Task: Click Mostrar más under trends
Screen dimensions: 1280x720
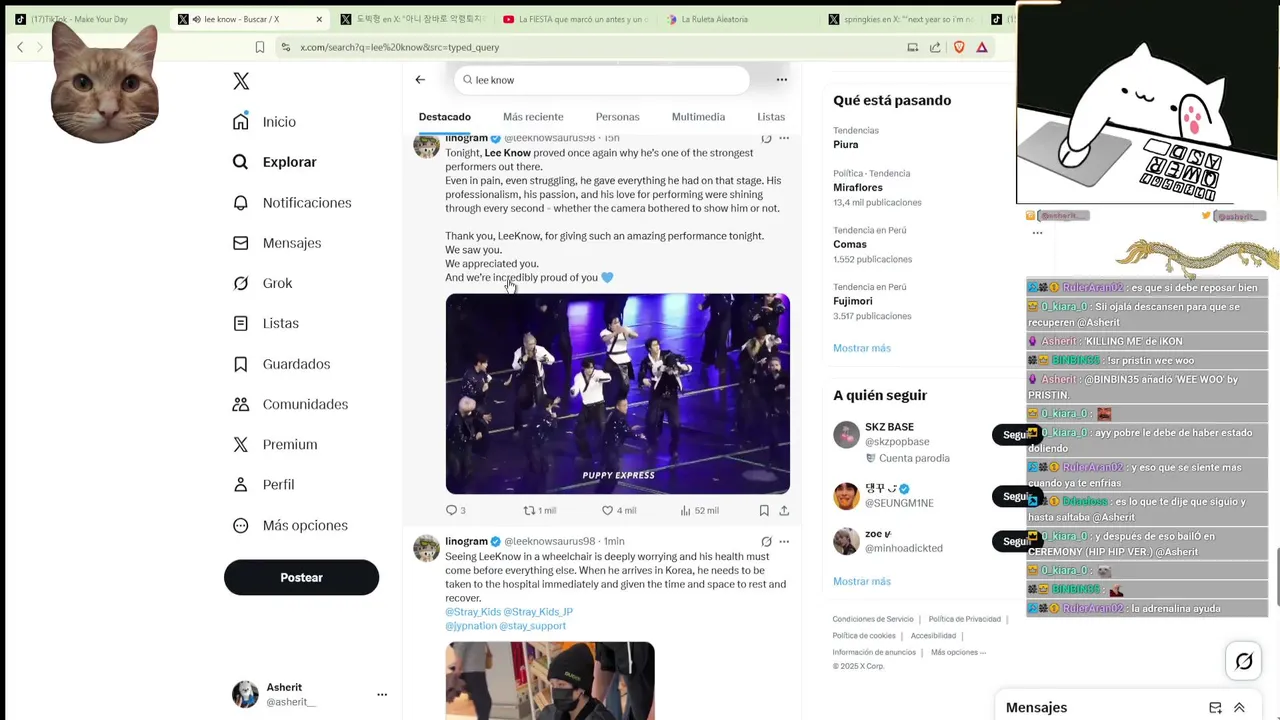Action: click(862, 348)
